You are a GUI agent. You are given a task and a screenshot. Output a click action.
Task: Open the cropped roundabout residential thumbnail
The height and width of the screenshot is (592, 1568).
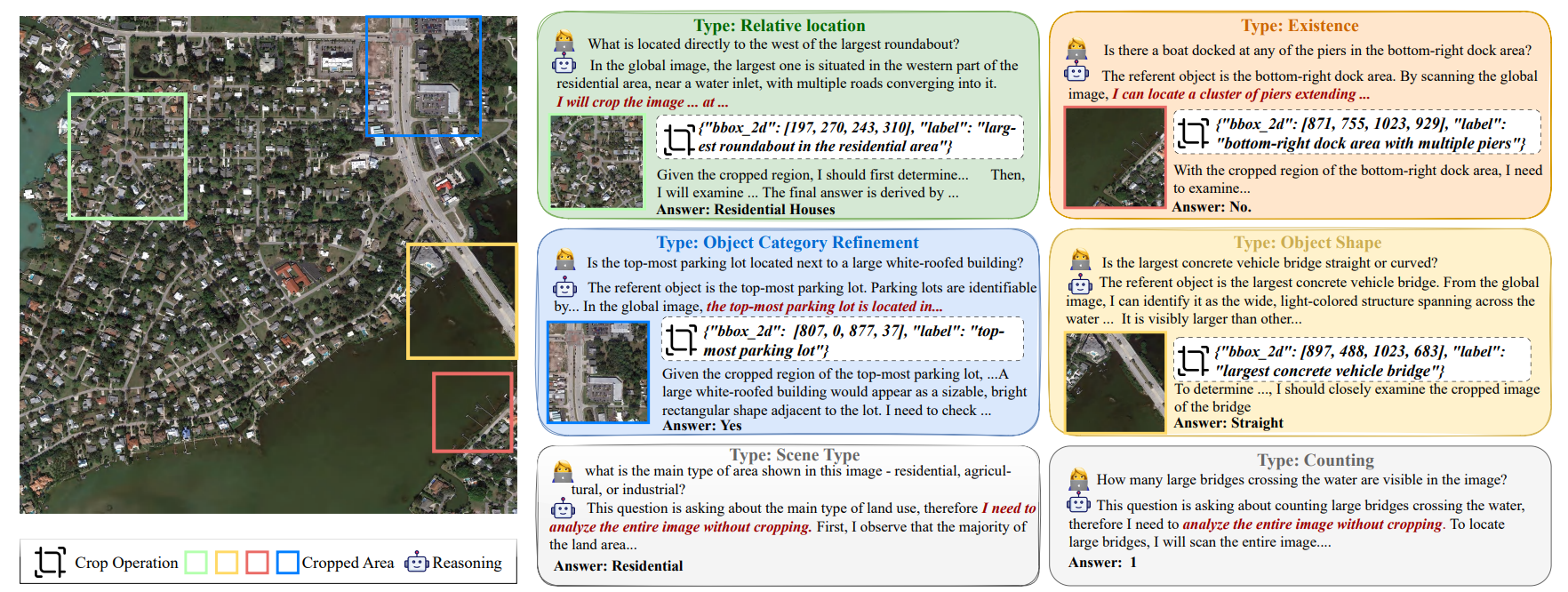point(596,162)
